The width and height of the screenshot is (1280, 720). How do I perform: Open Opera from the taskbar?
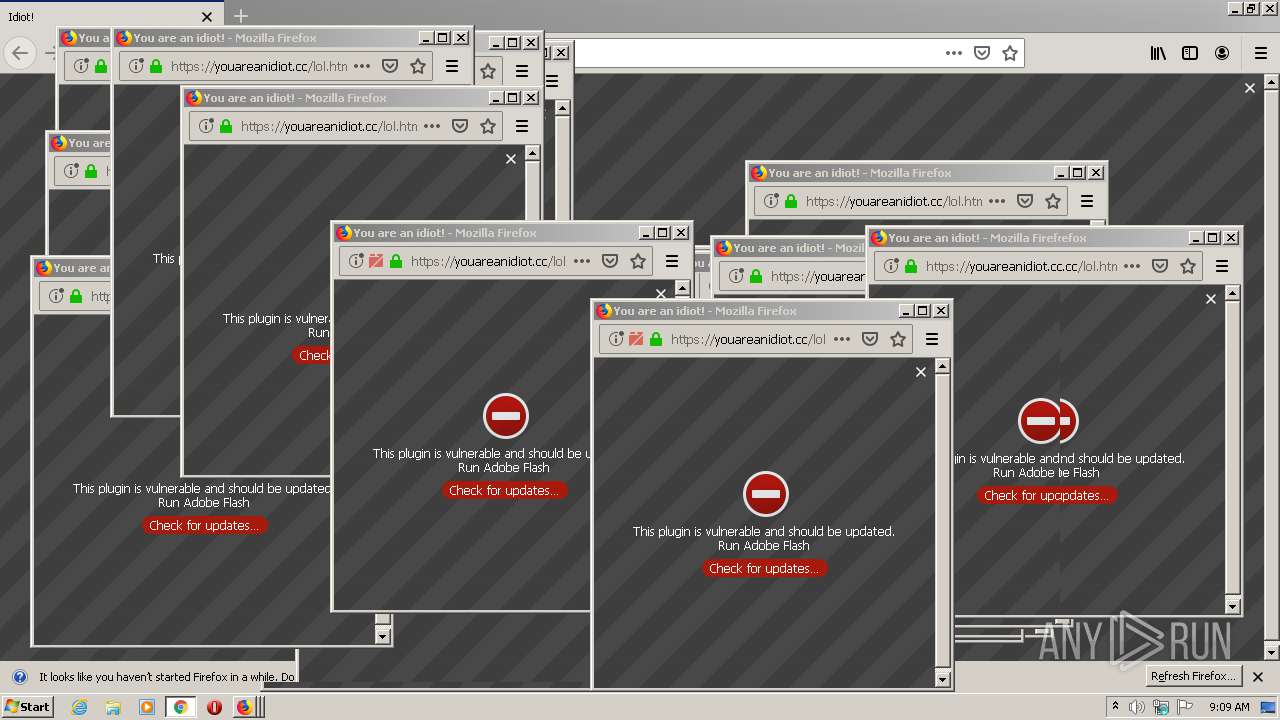click(x=214, y=707)
